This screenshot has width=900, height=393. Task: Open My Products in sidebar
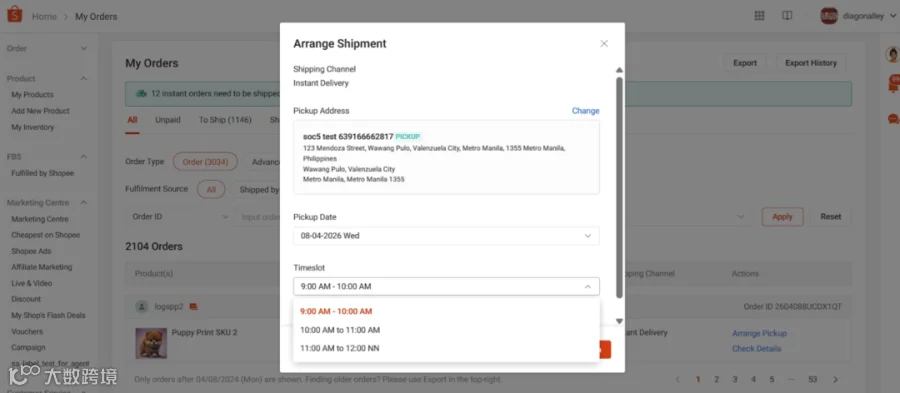[x=32, y=95]
